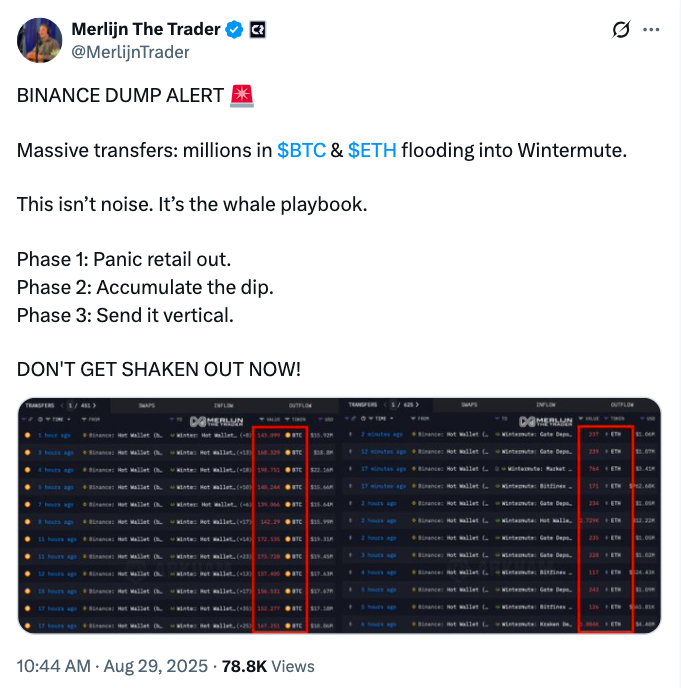Click next-page arrow after 1 / 451
Viewport: 681px width, 688px height.
(95, 405)
